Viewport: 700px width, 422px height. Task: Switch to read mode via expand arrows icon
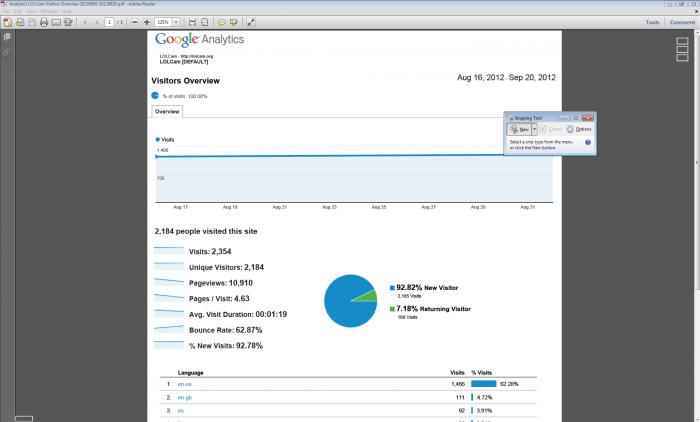251,22
